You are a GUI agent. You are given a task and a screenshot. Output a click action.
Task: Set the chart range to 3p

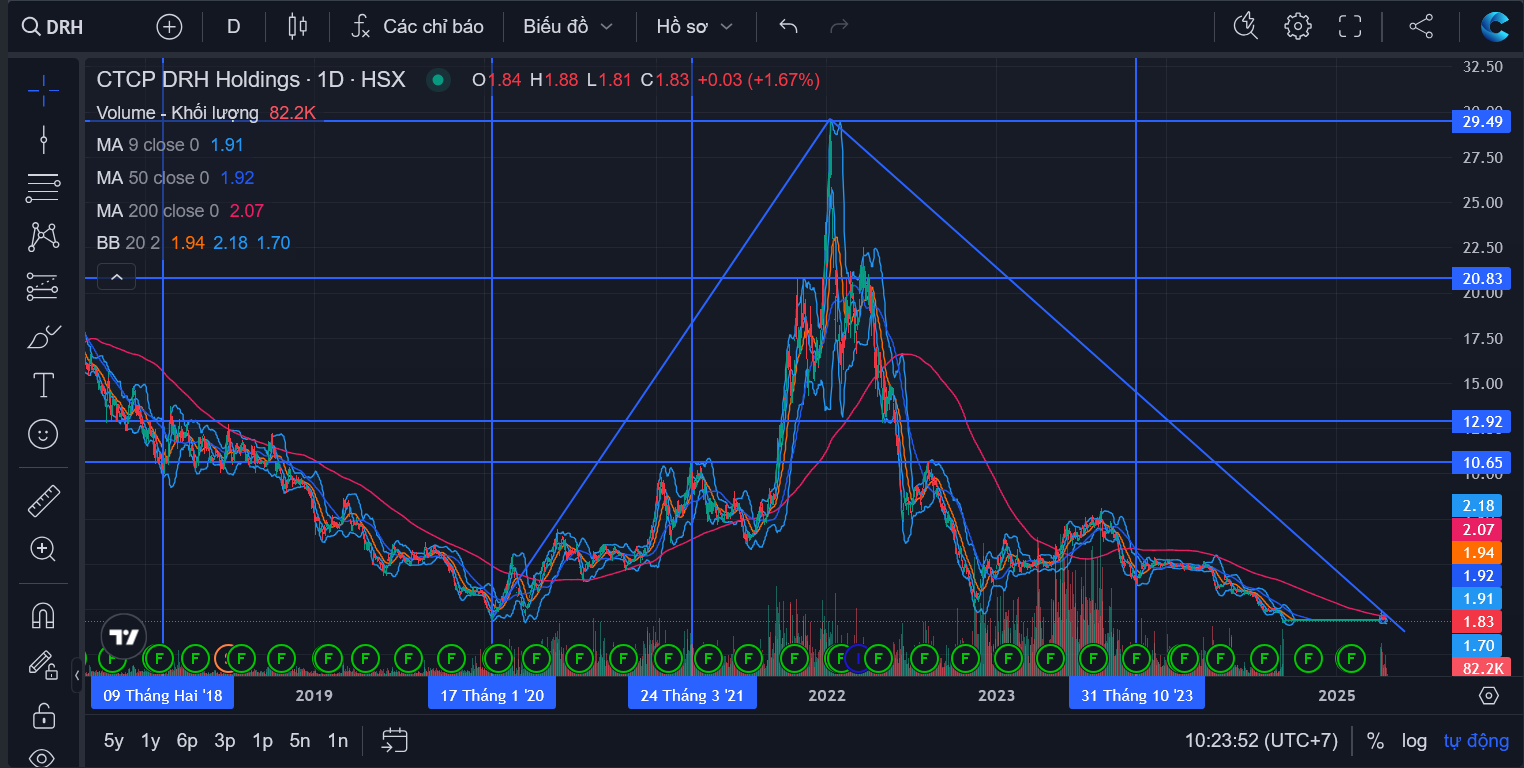(225, 741)
